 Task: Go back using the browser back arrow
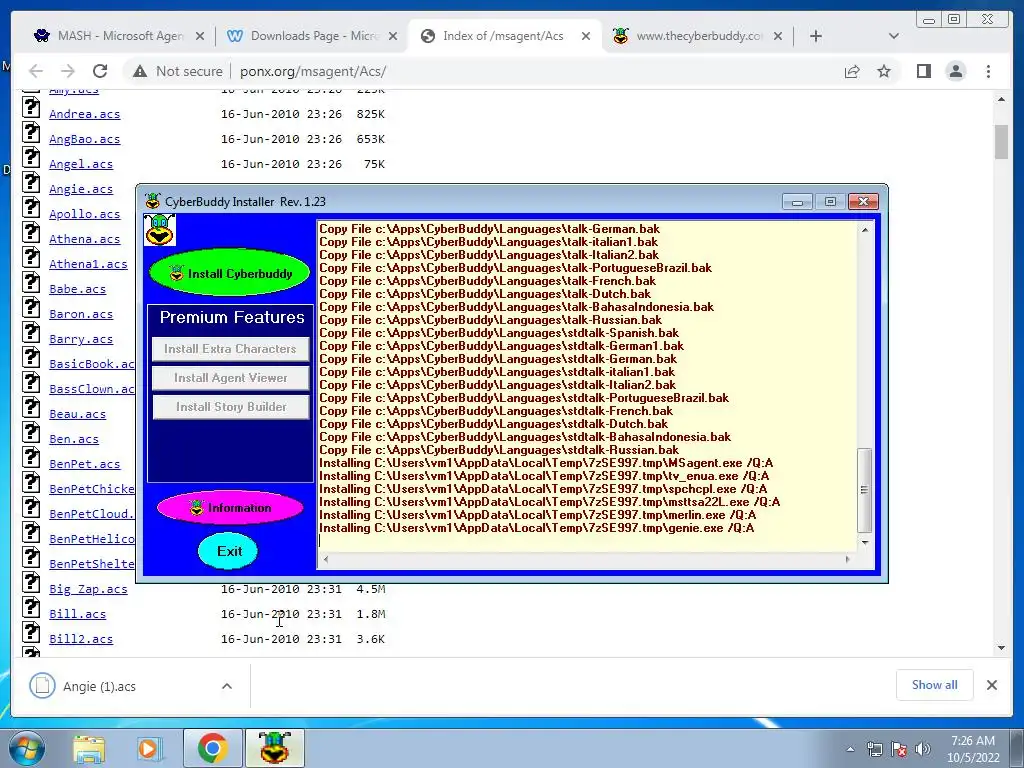[x=36, y=71]
